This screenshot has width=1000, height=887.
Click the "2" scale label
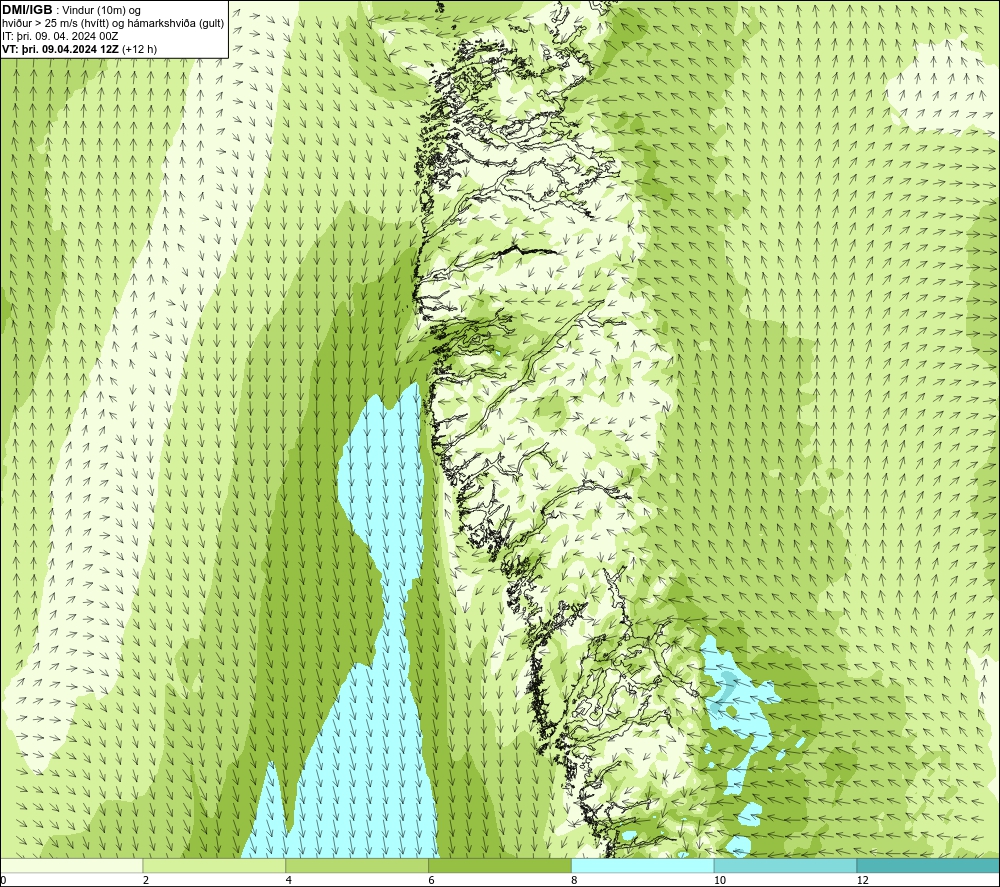tap(146, 880)
